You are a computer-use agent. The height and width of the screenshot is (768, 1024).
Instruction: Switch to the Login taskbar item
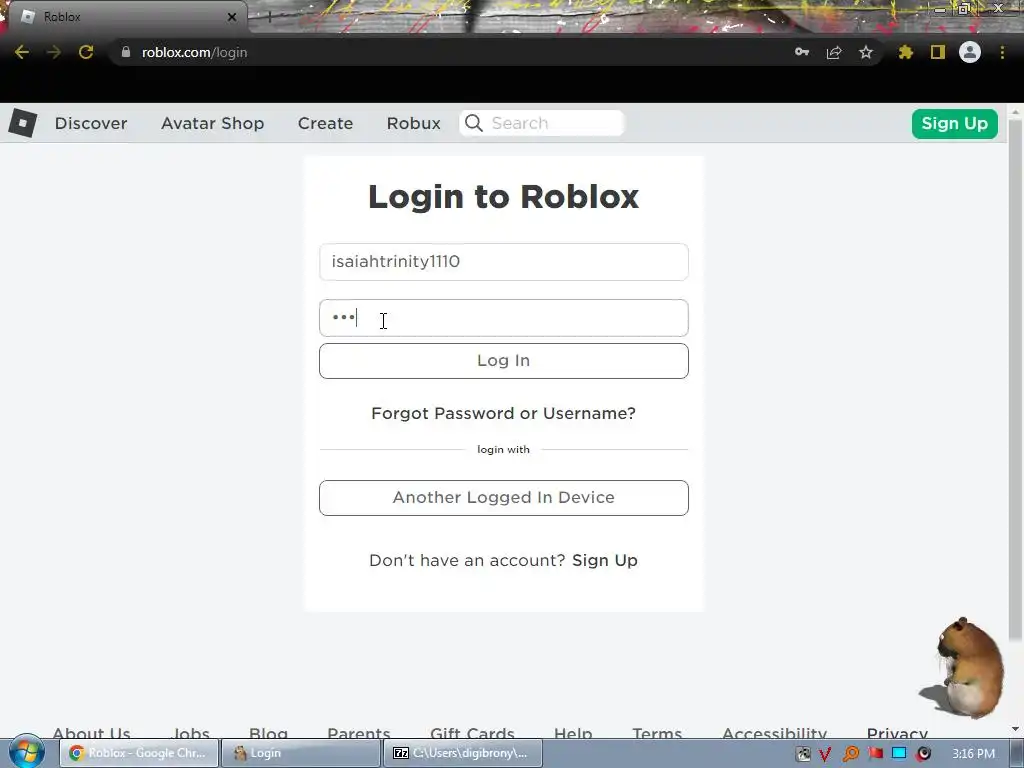click(x=301, y=753)
